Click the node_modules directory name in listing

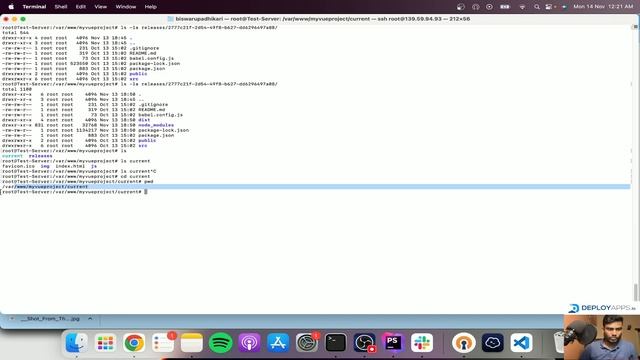[x=156, y=125]
